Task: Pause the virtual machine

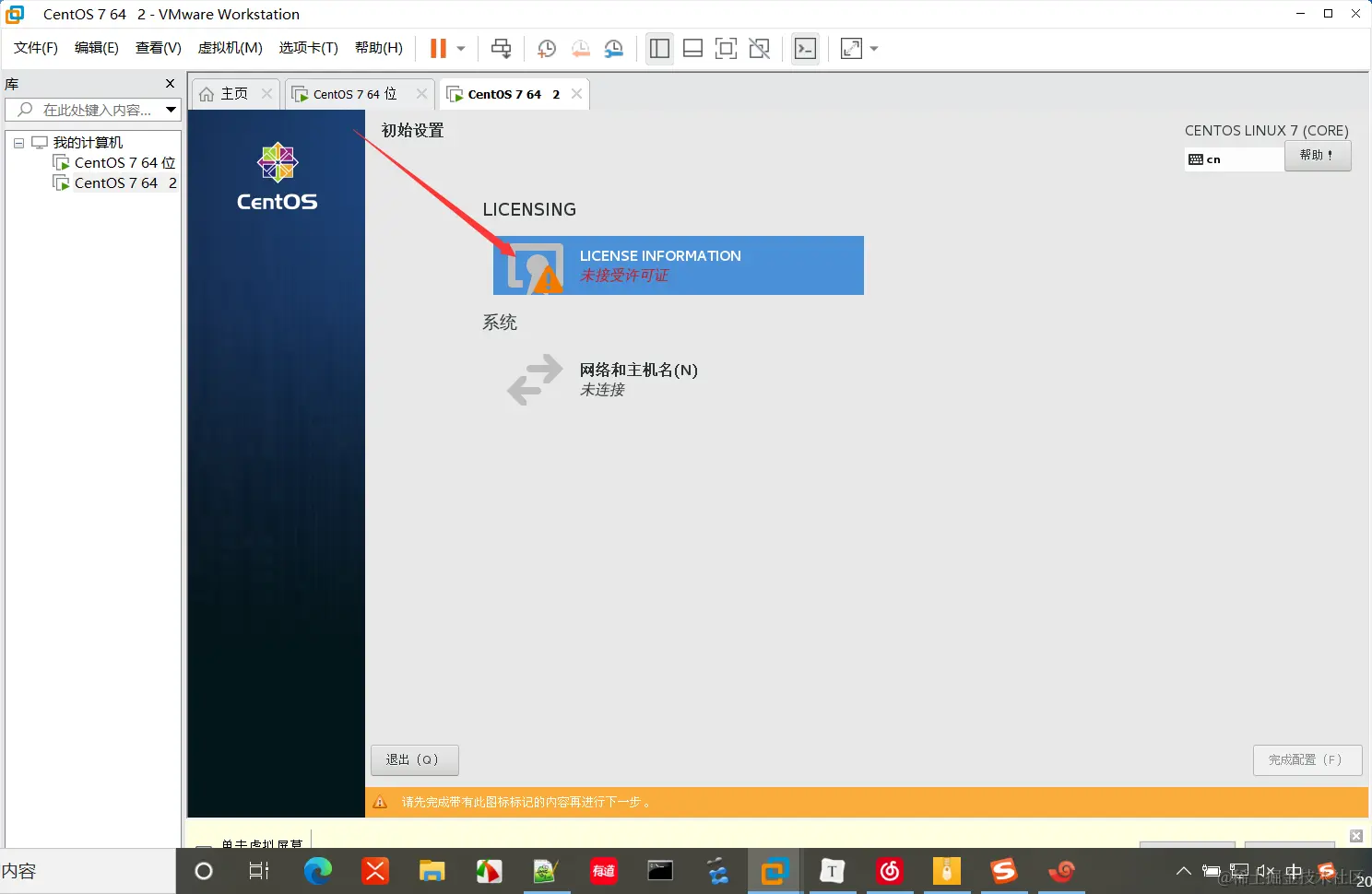Action: pyautogui.click(x=438, y=48)
